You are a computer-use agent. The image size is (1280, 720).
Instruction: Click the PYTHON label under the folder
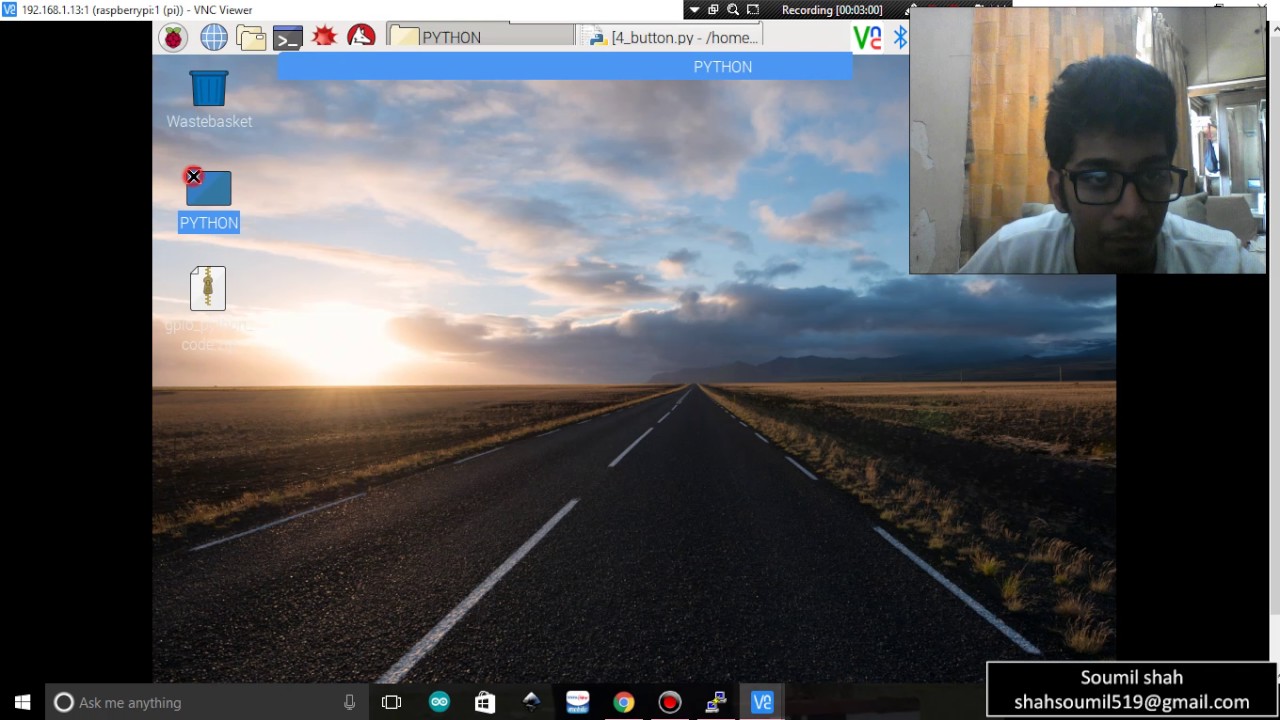point(209,222)
